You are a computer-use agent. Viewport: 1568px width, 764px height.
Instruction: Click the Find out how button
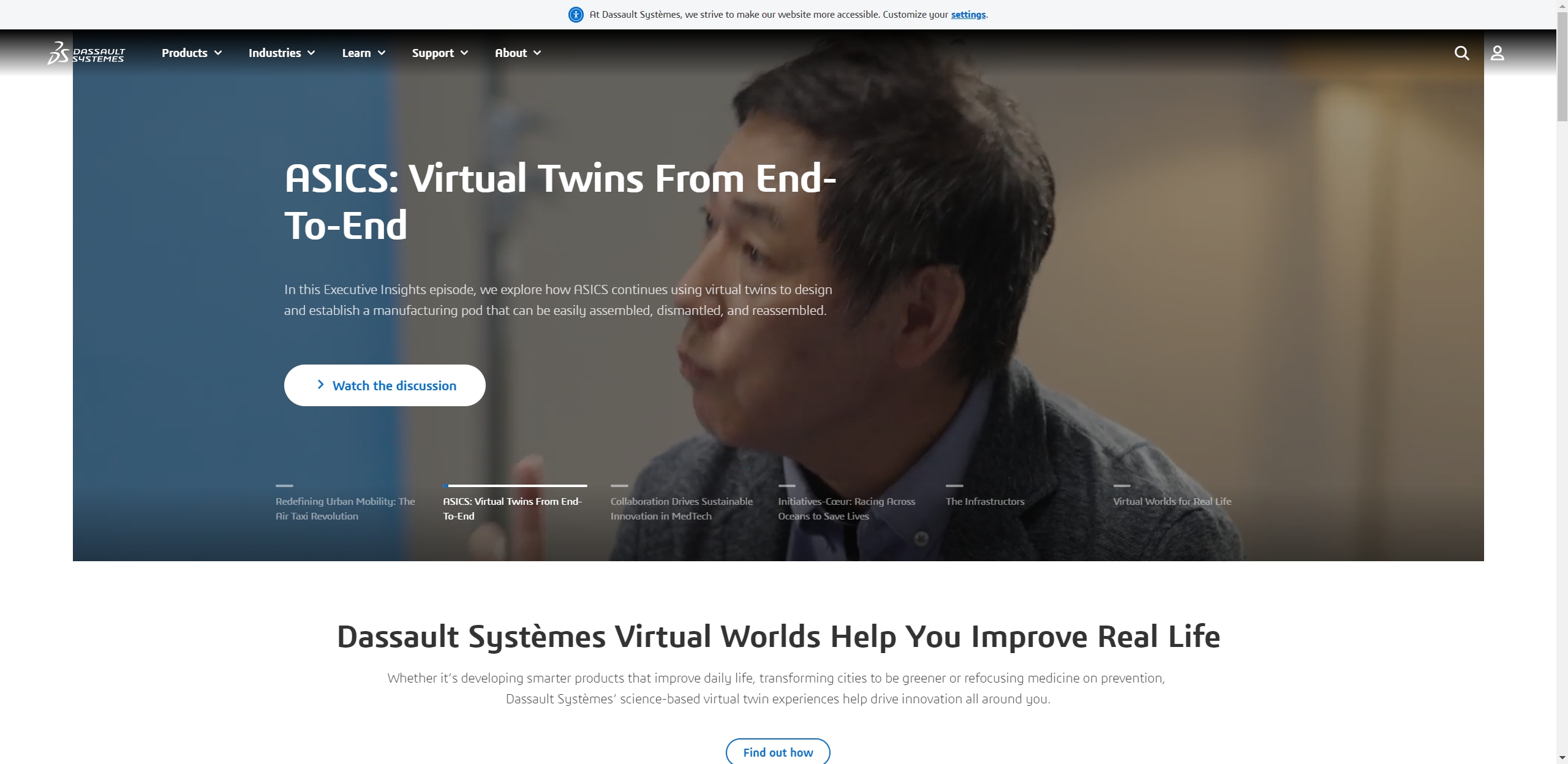(x=777, y=752)
